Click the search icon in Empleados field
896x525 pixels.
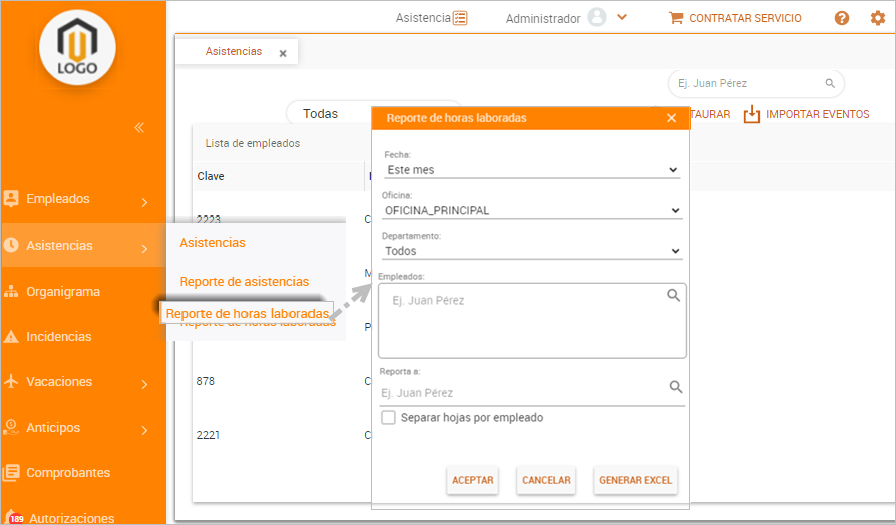tap(674, 295)
